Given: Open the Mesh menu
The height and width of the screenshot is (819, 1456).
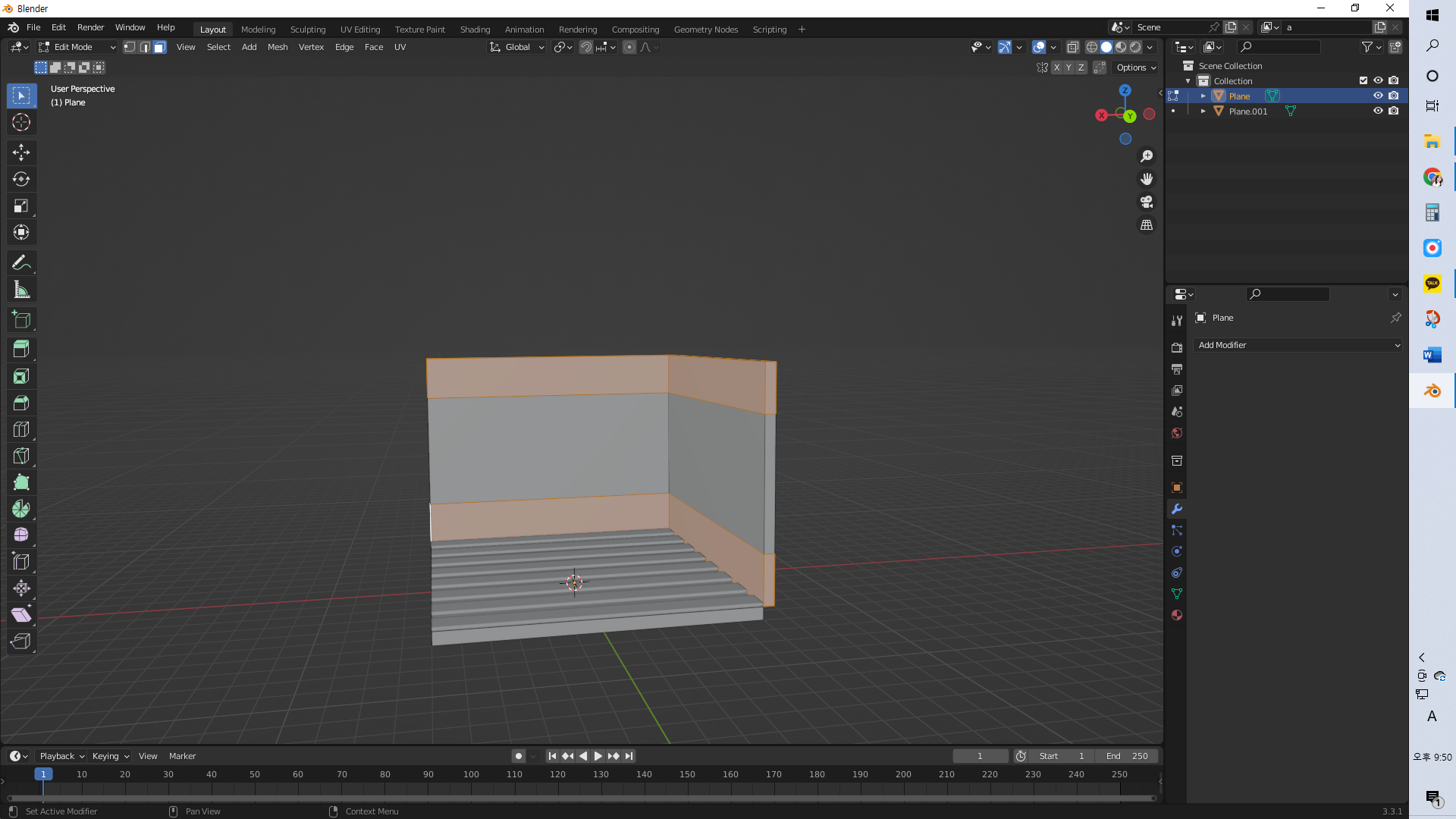Looking at the screenshot, I should (x=278, y=47).
